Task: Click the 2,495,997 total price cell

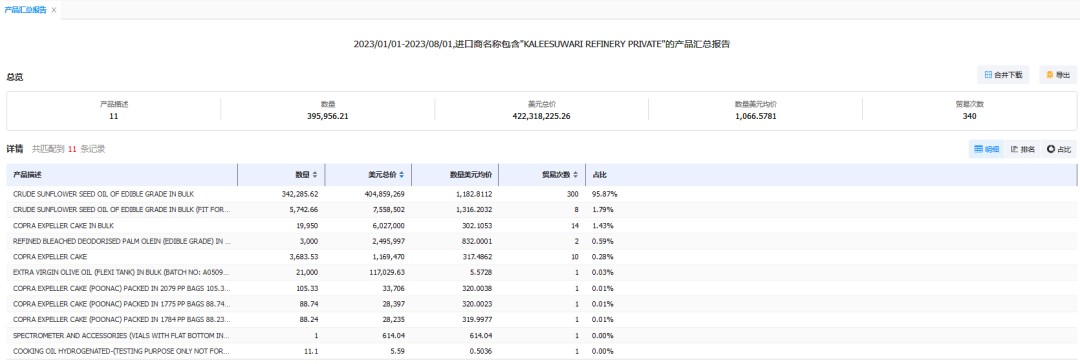Action: (388, 241)
